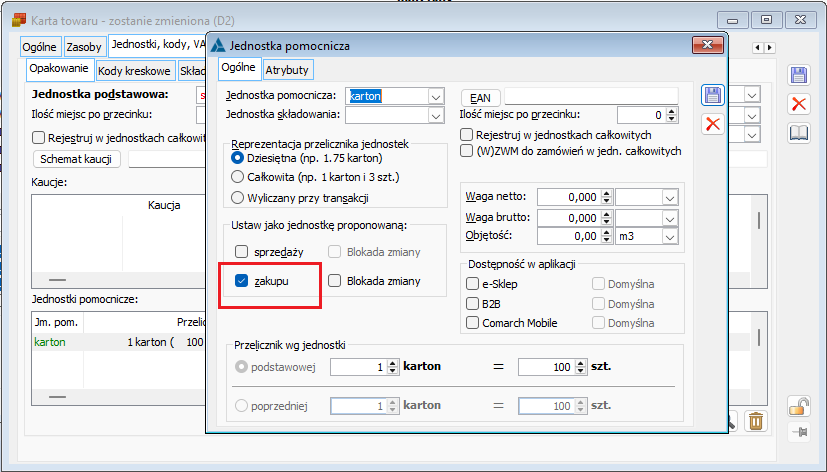Open Jednostka składowania dropdown arrow

pyautogui.click(x=436, y=115)
